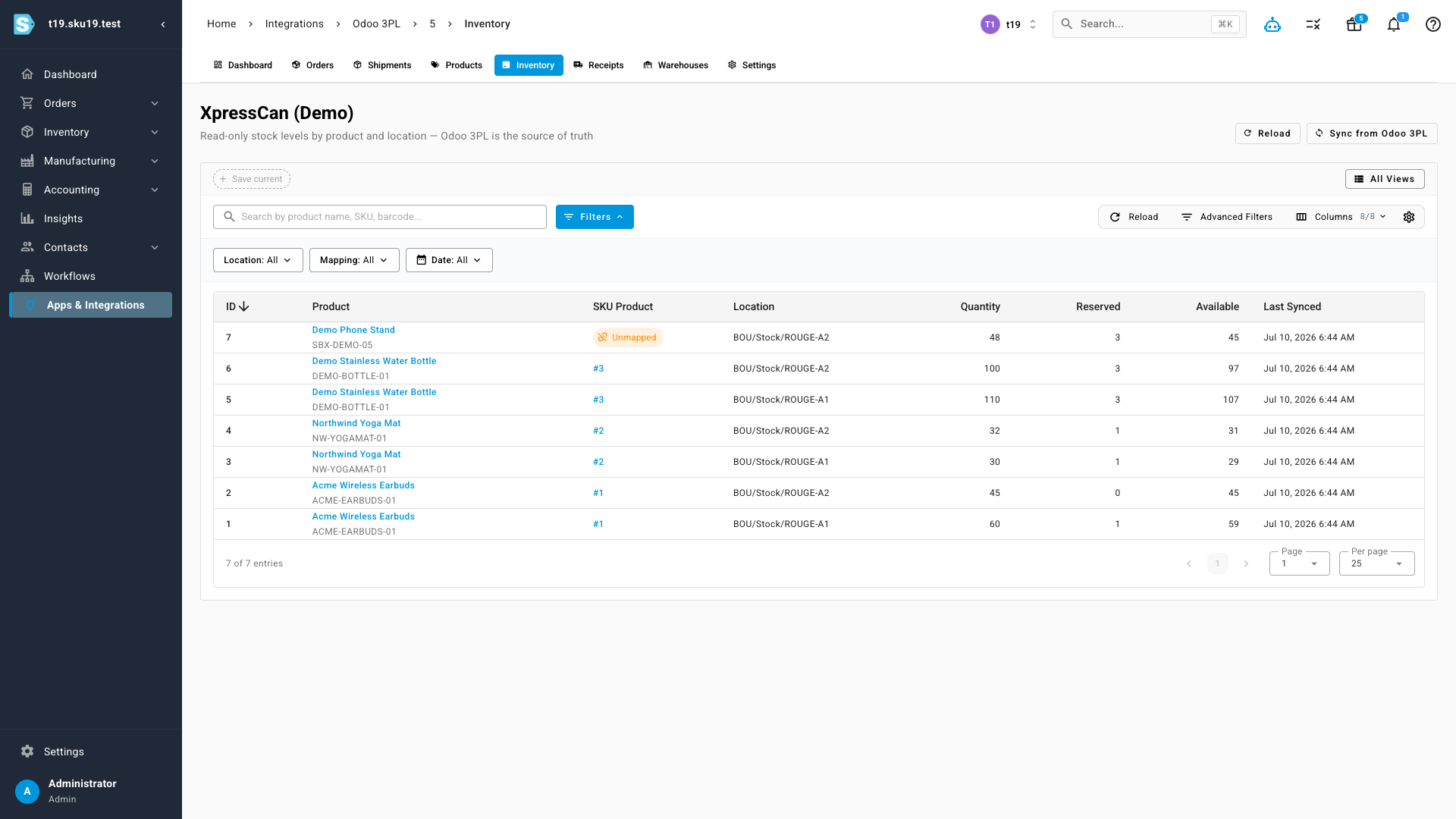Click the toolbar Reload next to Advanced Filters

click(x=1134, y=217)
